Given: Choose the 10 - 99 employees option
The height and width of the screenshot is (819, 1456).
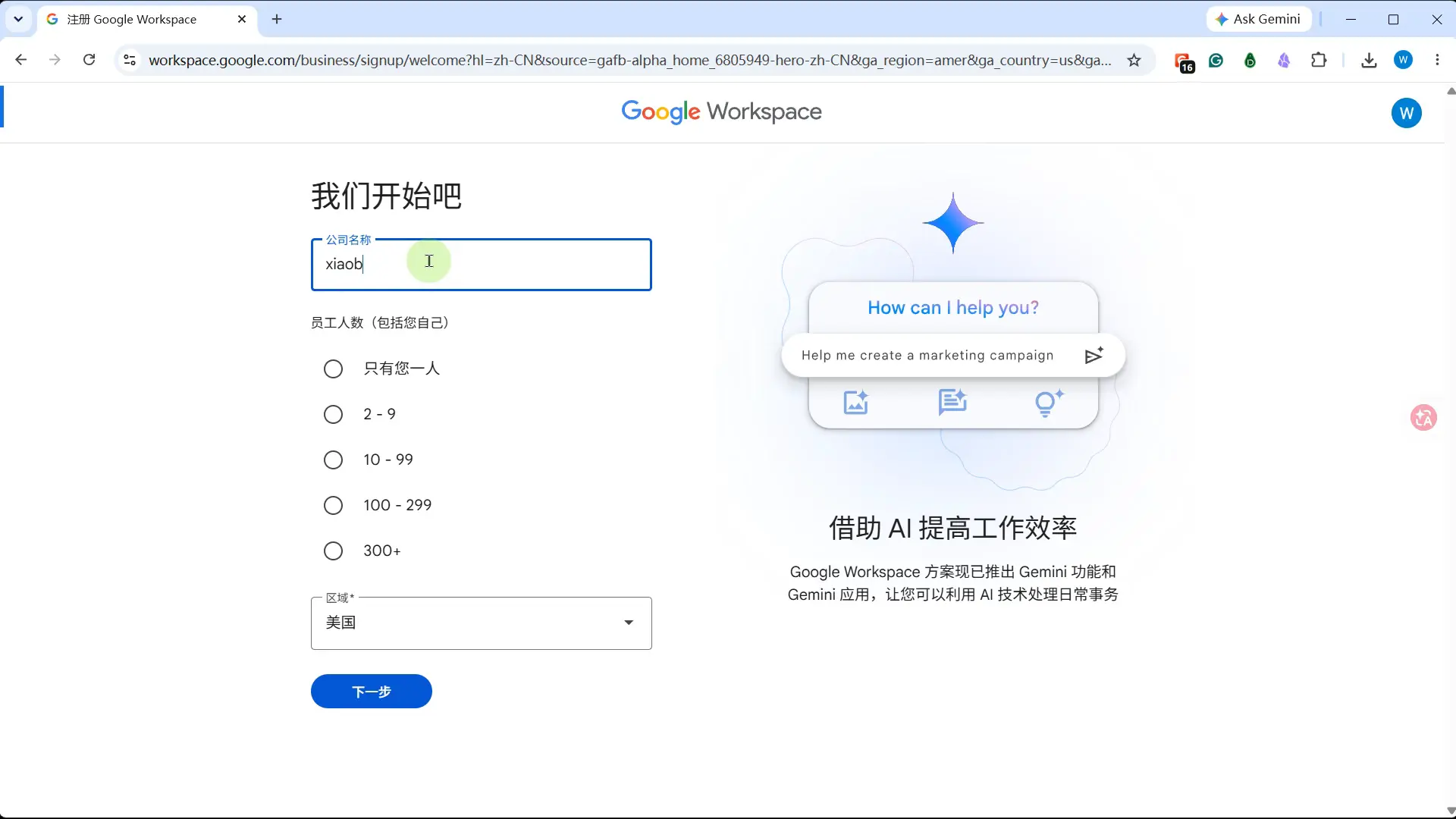Looking at the screenshot, I should (x=333, y=460).
